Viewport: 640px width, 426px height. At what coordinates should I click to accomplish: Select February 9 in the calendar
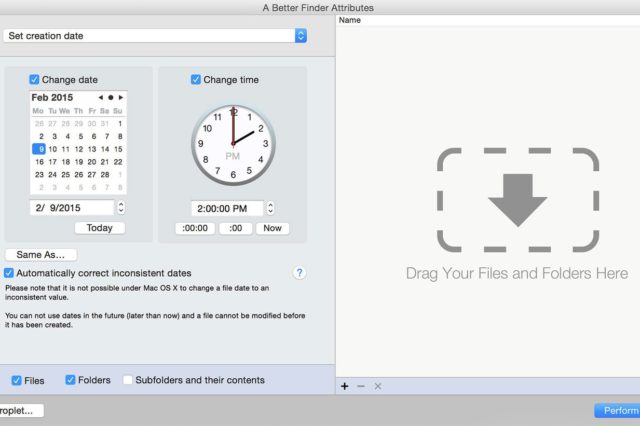point(39,149)
